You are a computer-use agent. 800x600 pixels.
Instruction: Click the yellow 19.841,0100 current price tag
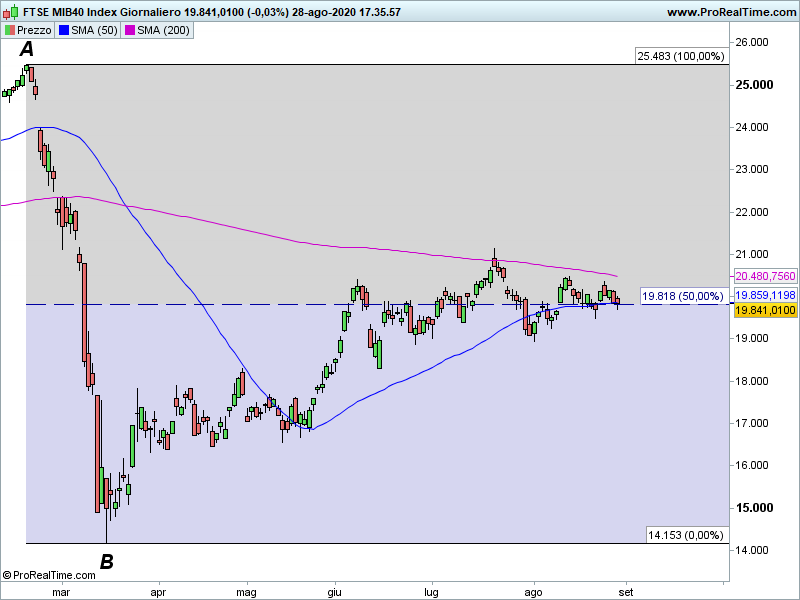[x=765, y=310]
